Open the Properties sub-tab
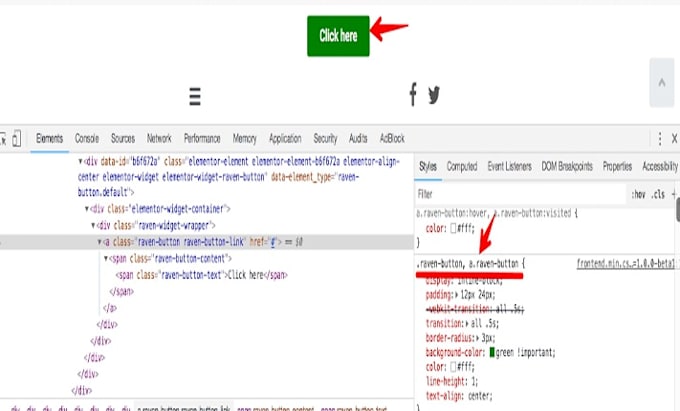The width and height of the screenshot is (680, 411). click(617, 166)
